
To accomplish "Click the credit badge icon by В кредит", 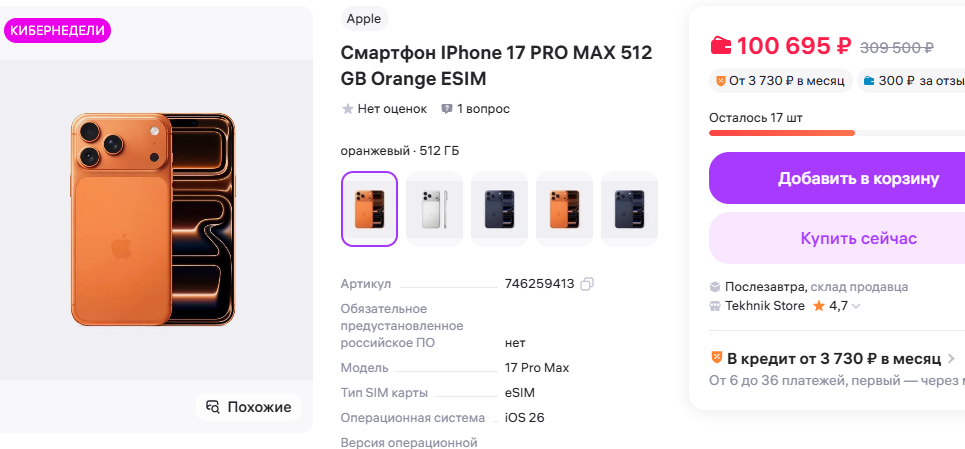I will pos(716,358).
